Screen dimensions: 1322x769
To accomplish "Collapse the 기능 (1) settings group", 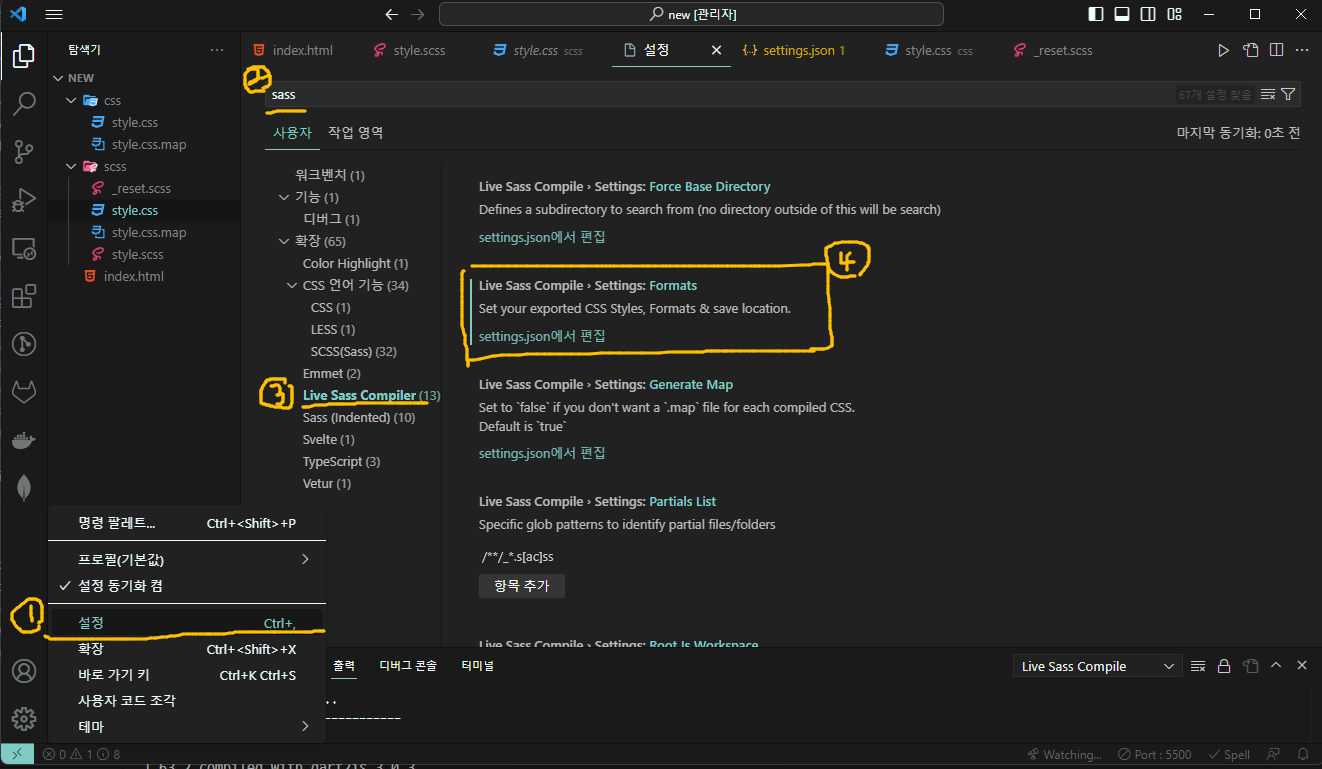I will [x=284, y=197].
